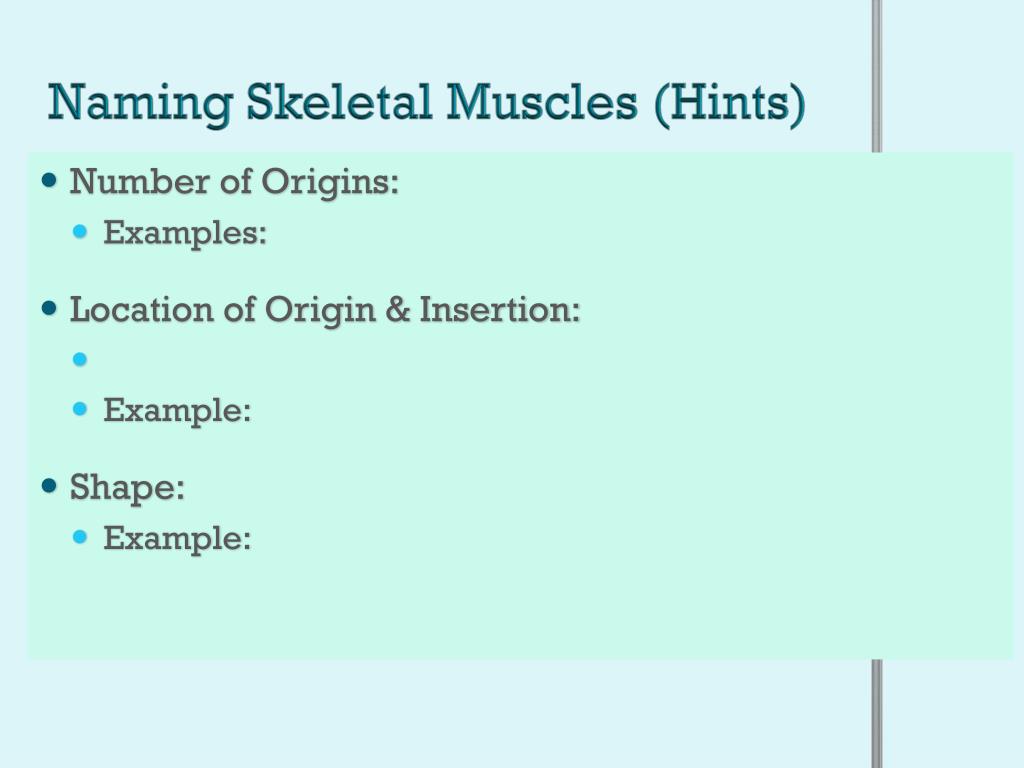Click "(Hints)" in the slide title

coord(729,104)
